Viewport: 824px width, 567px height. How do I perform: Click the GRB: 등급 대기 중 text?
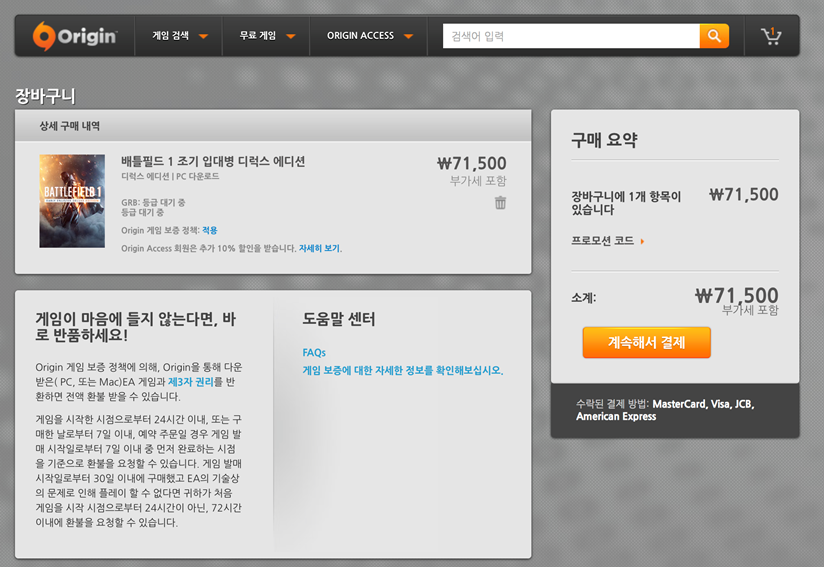click(153, 202)
